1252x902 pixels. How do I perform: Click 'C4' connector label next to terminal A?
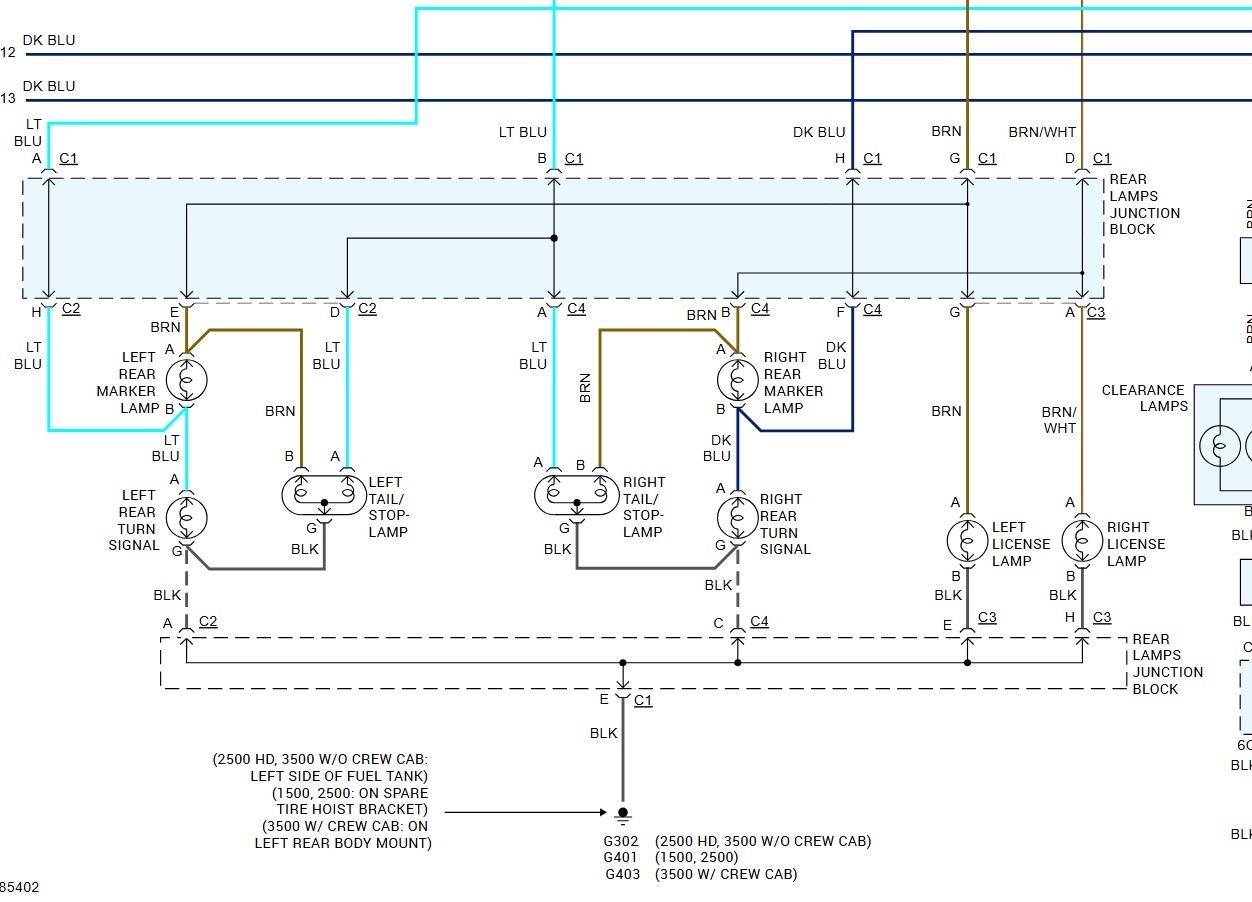[x=577, y=308]
